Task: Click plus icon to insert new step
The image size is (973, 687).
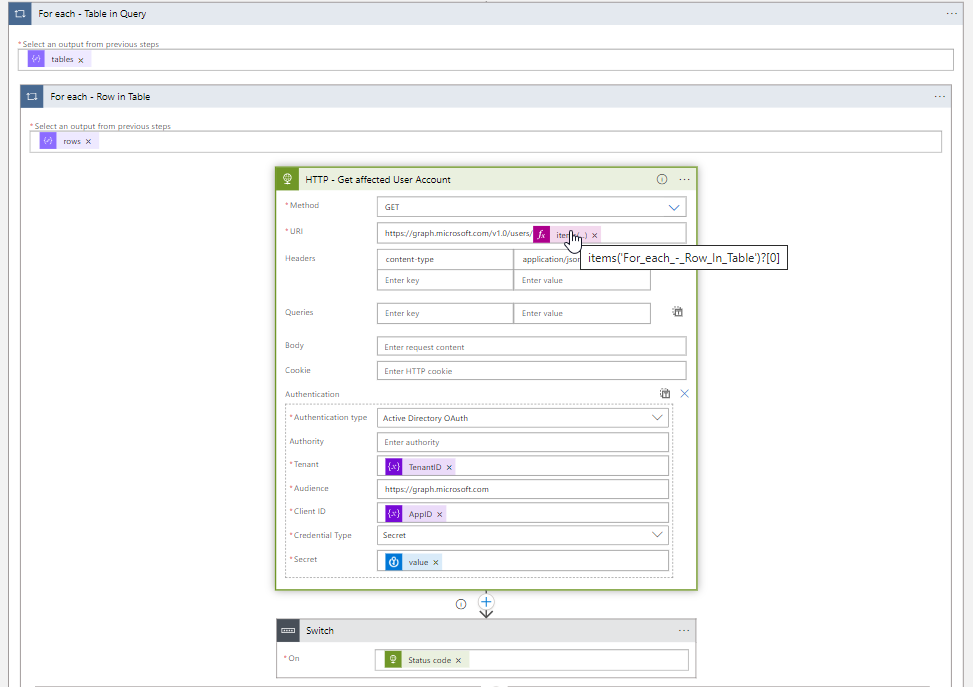Action: tap(486, 602)
